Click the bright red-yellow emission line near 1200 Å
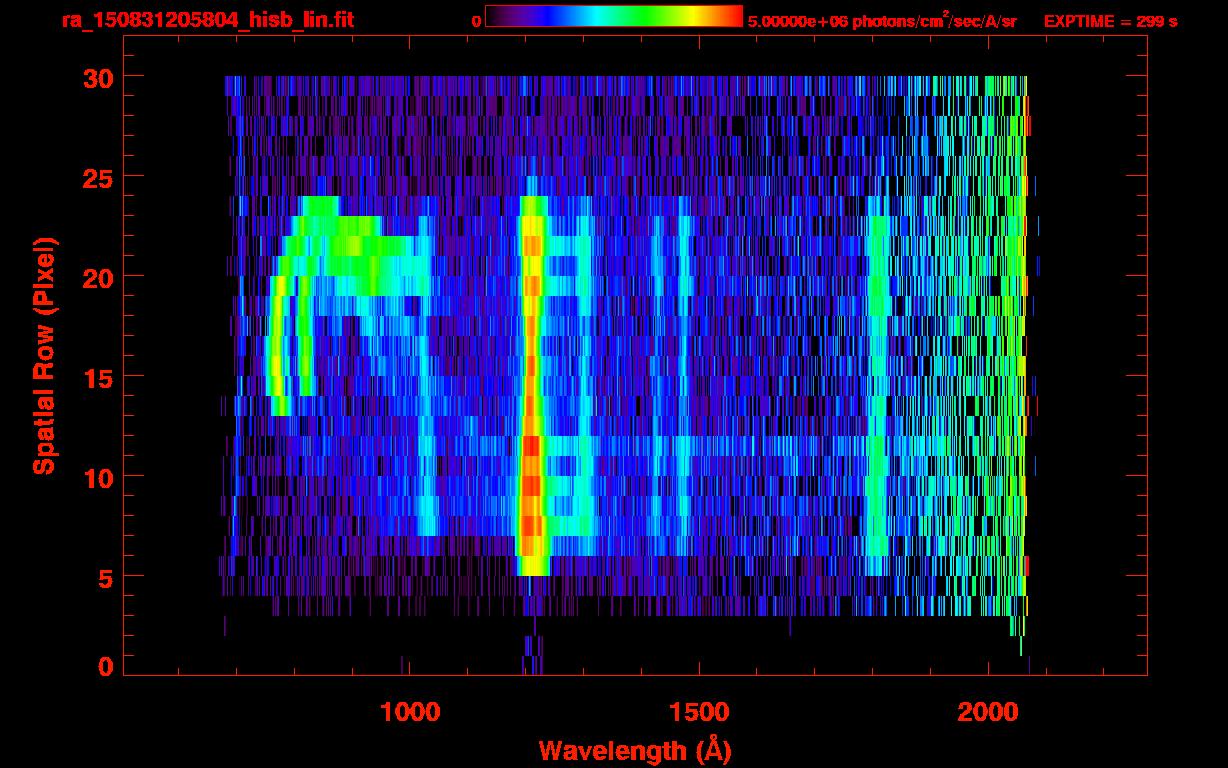Screen dimensions: 1228x768 pos(531,470)
